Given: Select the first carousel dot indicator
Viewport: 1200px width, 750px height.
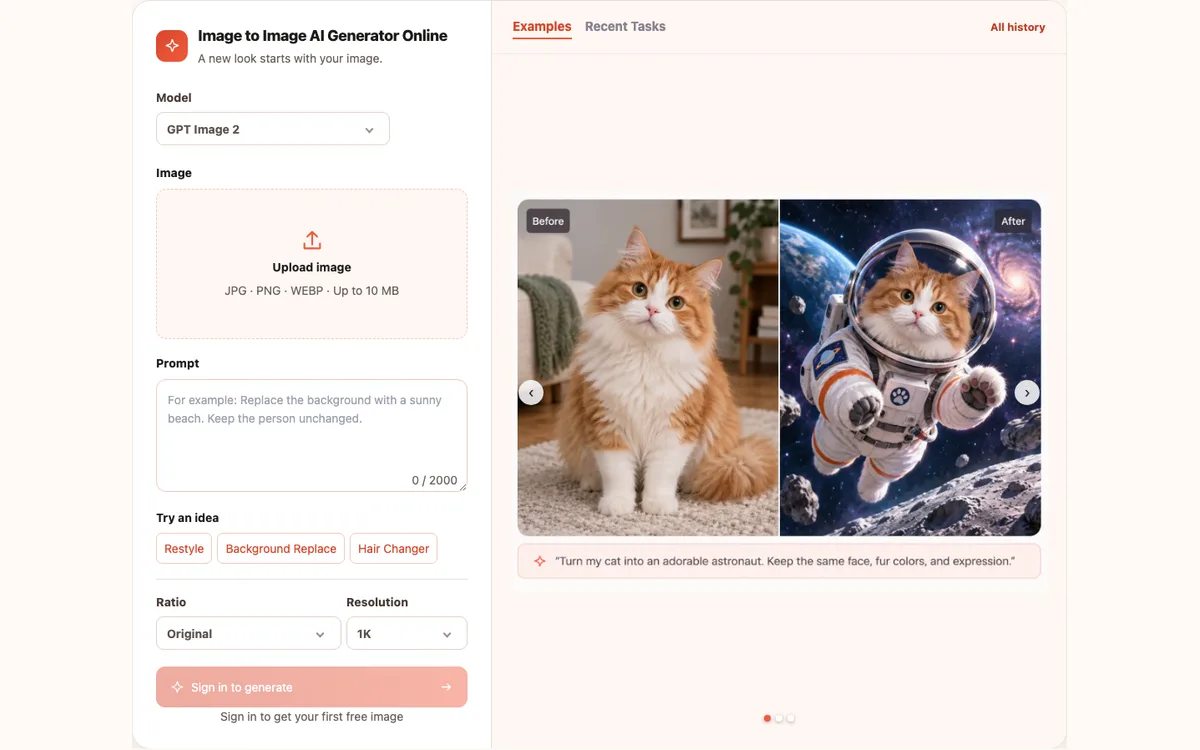Looking at the screenshot, I should [x=767, y=718].
